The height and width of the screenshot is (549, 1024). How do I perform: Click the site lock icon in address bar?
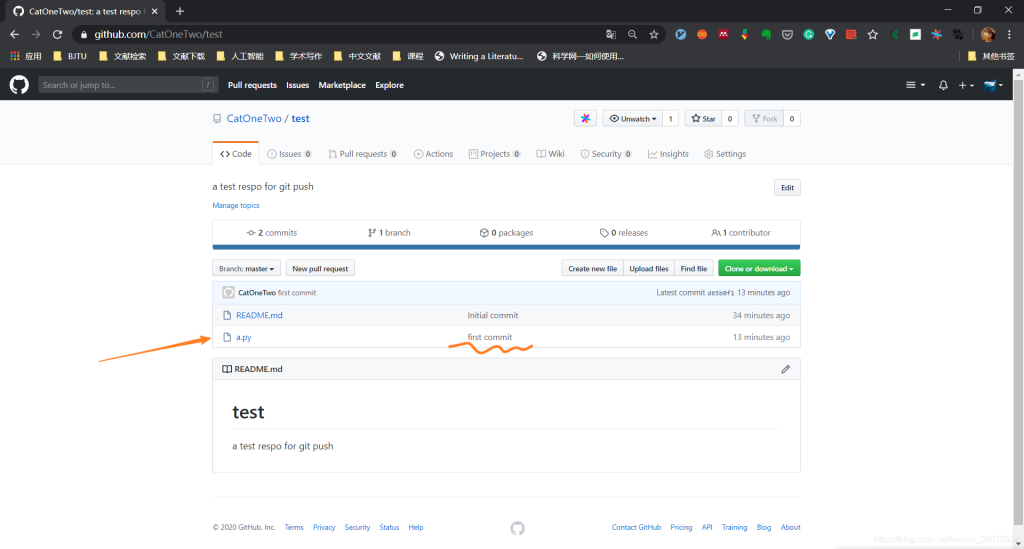point(84,35)
